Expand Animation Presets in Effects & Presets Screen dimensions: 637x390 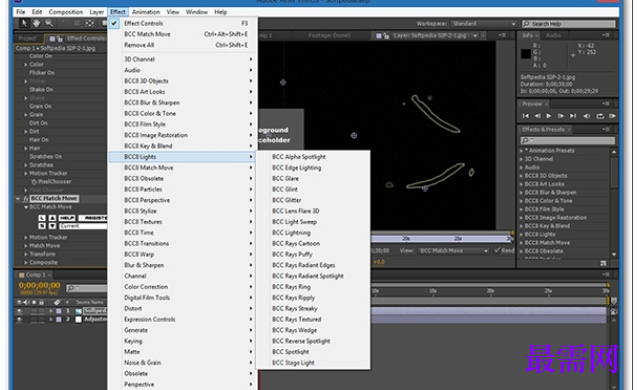tap(521, 151)
